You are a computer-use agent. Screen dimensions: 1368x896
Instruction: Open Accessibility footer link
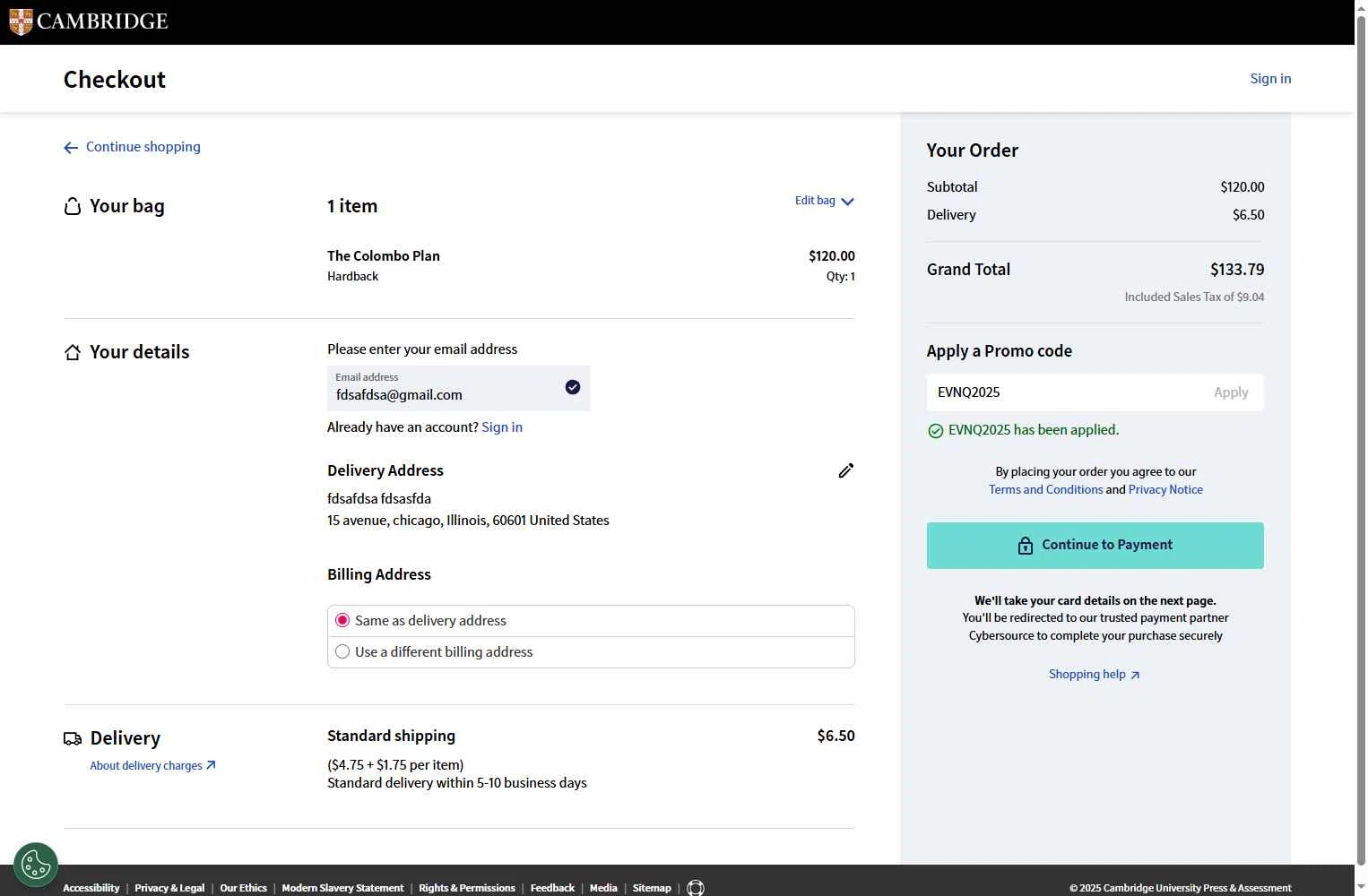click(91, 888)
